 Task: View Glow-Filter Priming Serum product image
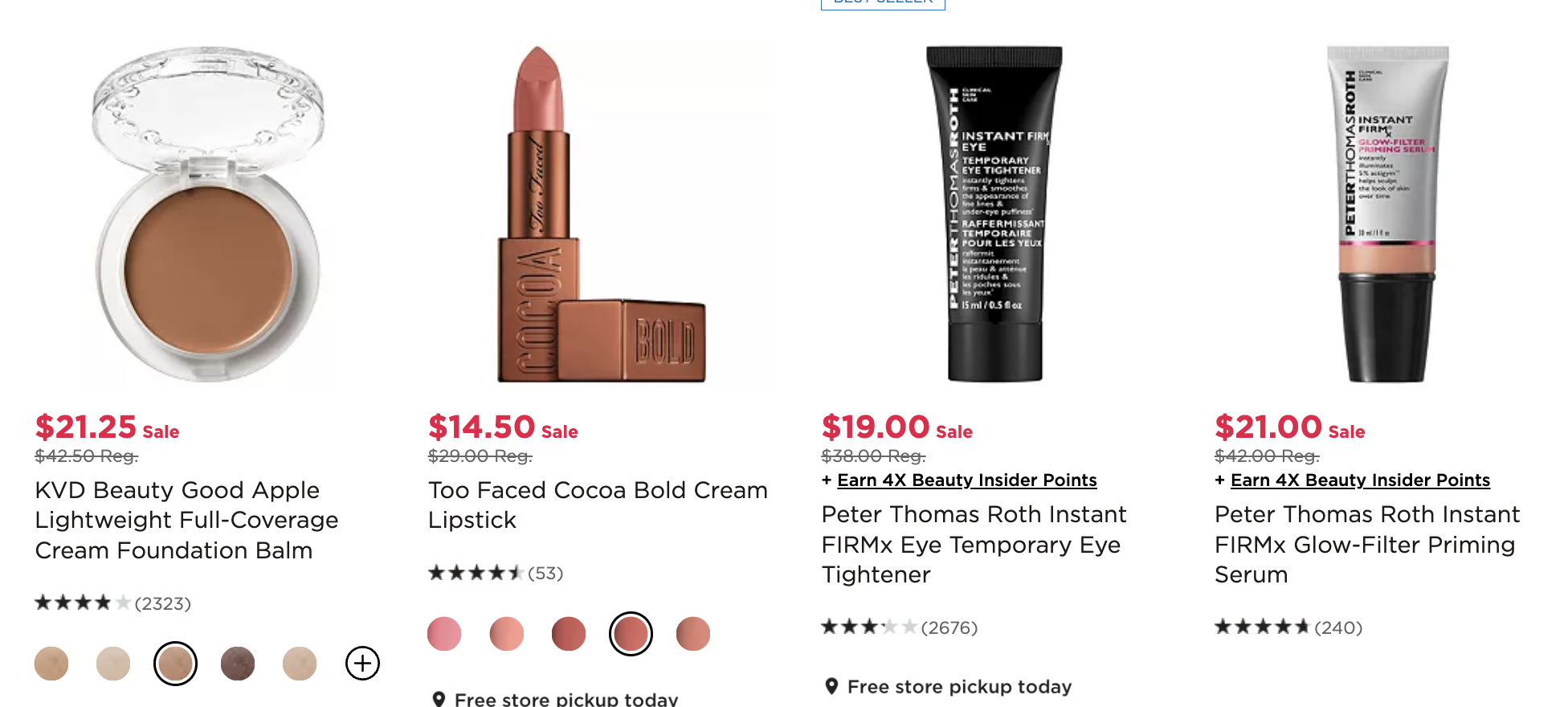1387,214
